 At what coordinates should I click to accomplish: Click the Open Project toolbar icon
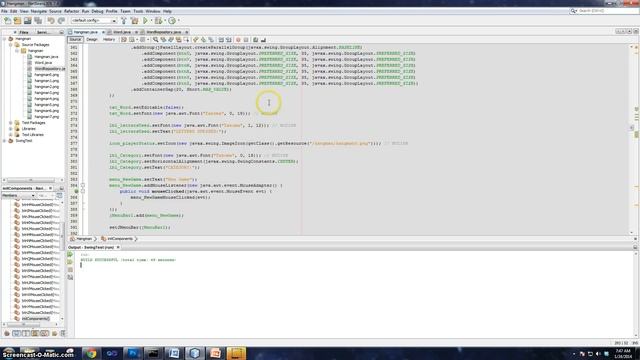(28, 20)
